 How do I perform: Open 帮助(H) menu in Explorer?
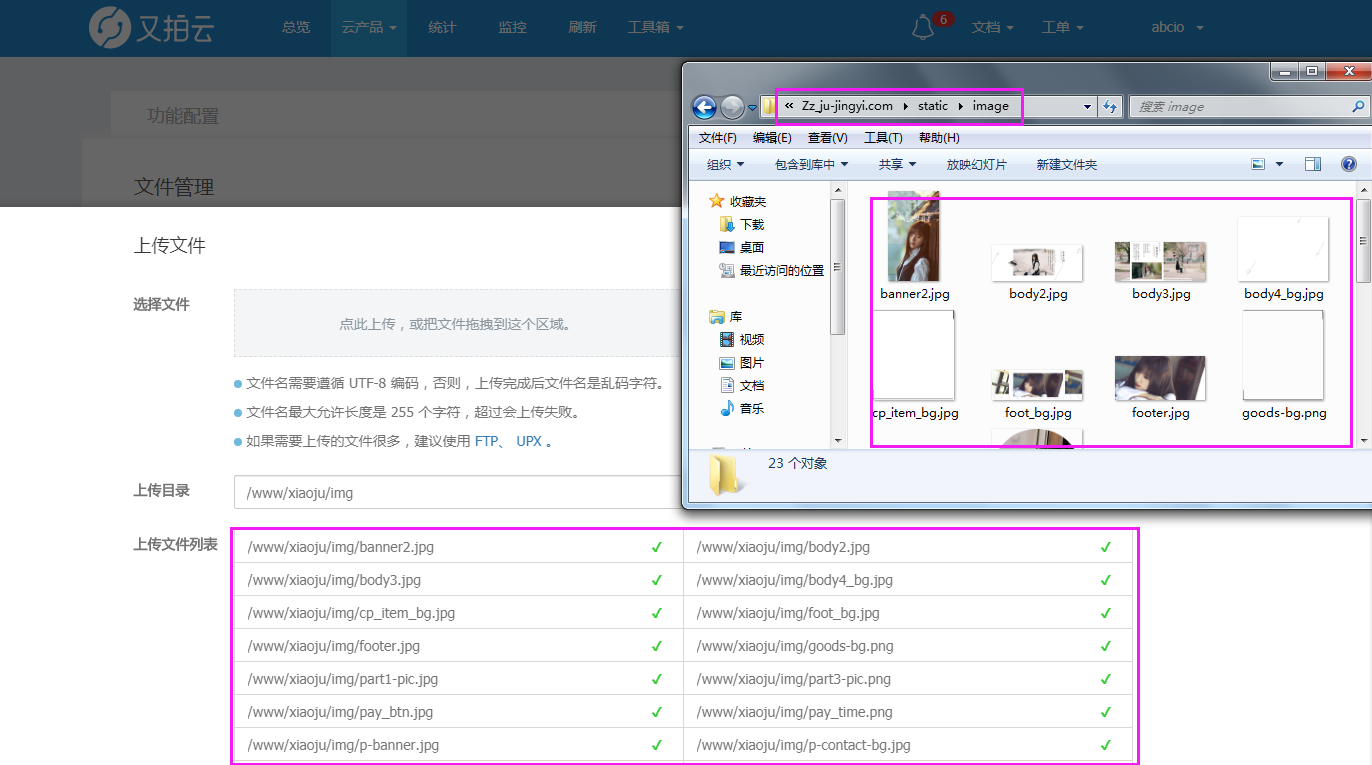tap(939, 138)
